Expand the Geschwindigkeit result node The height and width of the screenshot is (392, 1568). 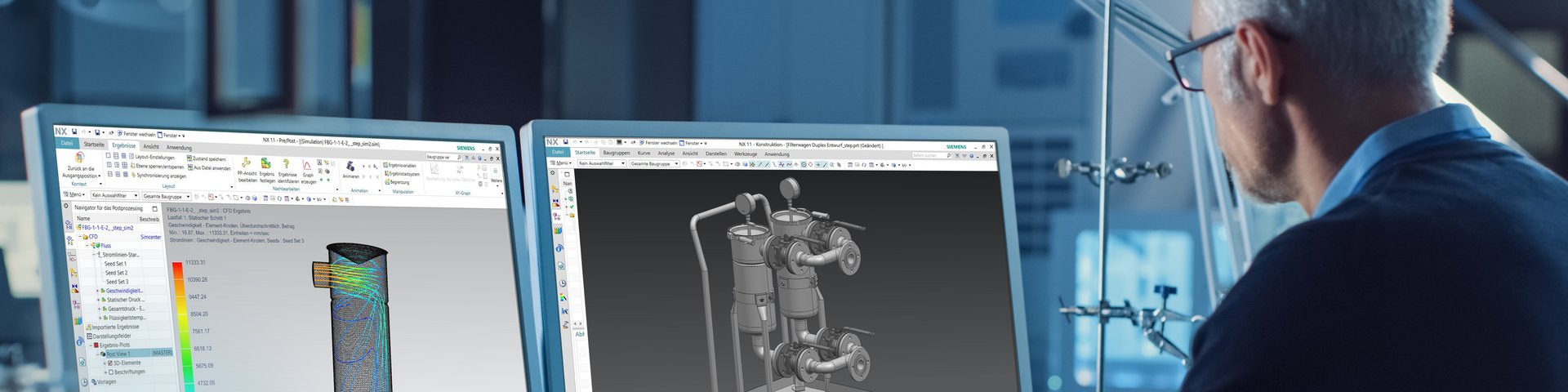[98, 291]
